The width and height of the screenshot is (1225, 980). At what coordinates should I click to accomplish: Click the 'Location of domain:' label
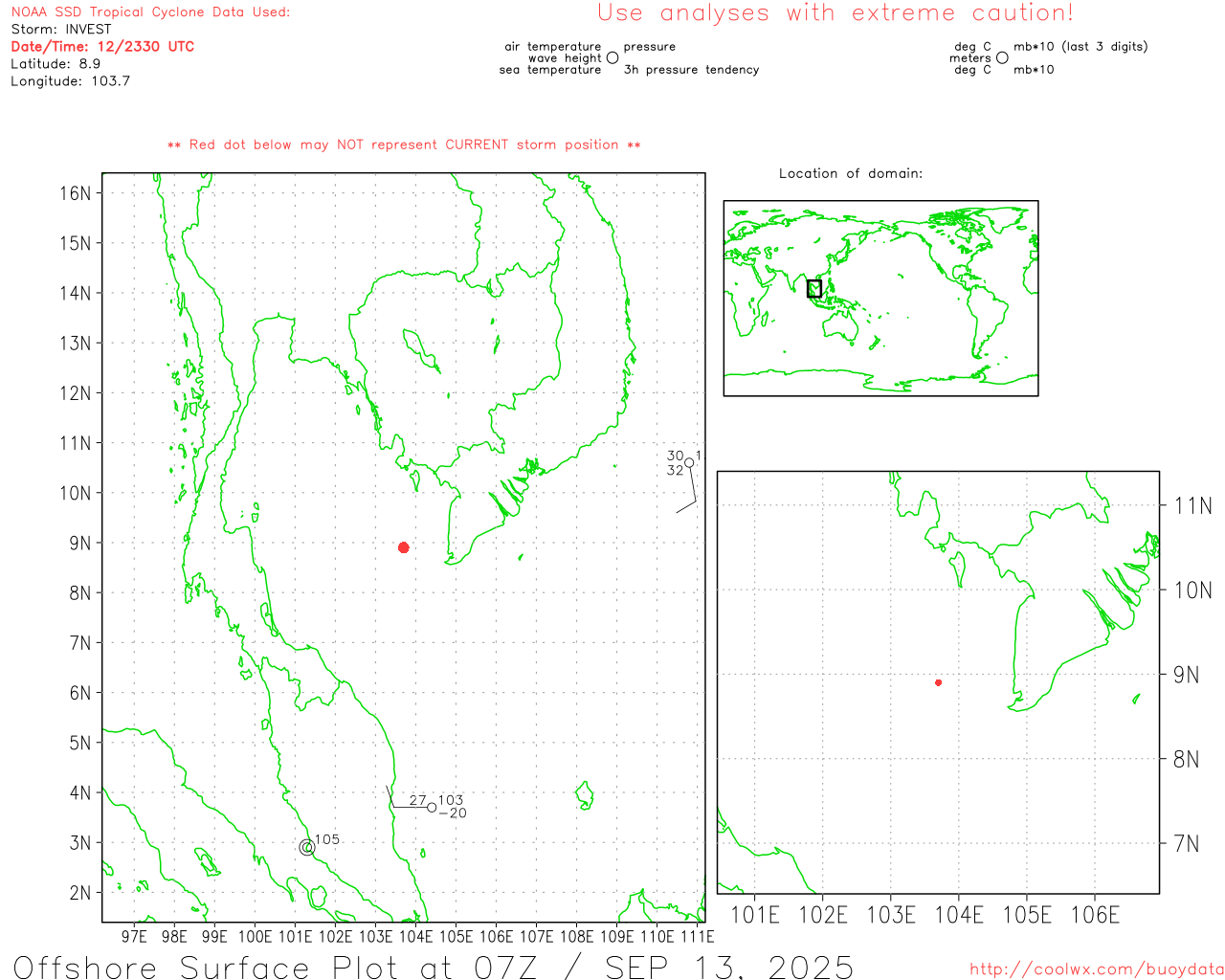point(851,173)
